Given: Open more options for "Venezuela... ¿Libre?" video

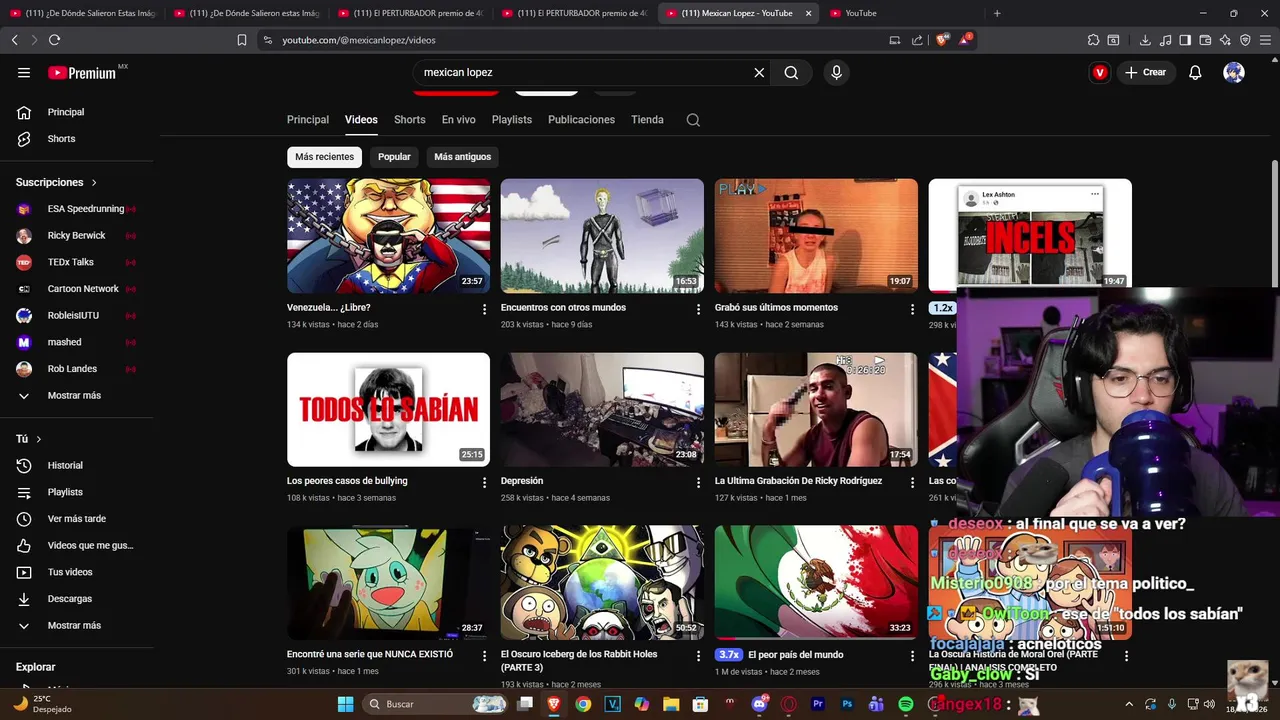Looking at the screenshot, I should pyautogui.click(x=484, y=309).
